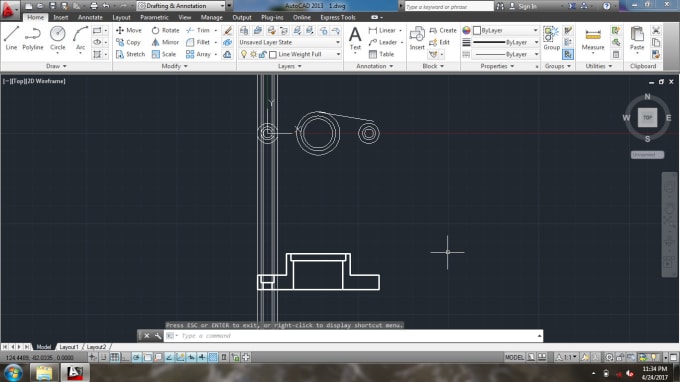The image size is (680, 382).
Task: Open the Unsaved Layer State dropdown
Action: pyautogui.click(x=290, y=42)
